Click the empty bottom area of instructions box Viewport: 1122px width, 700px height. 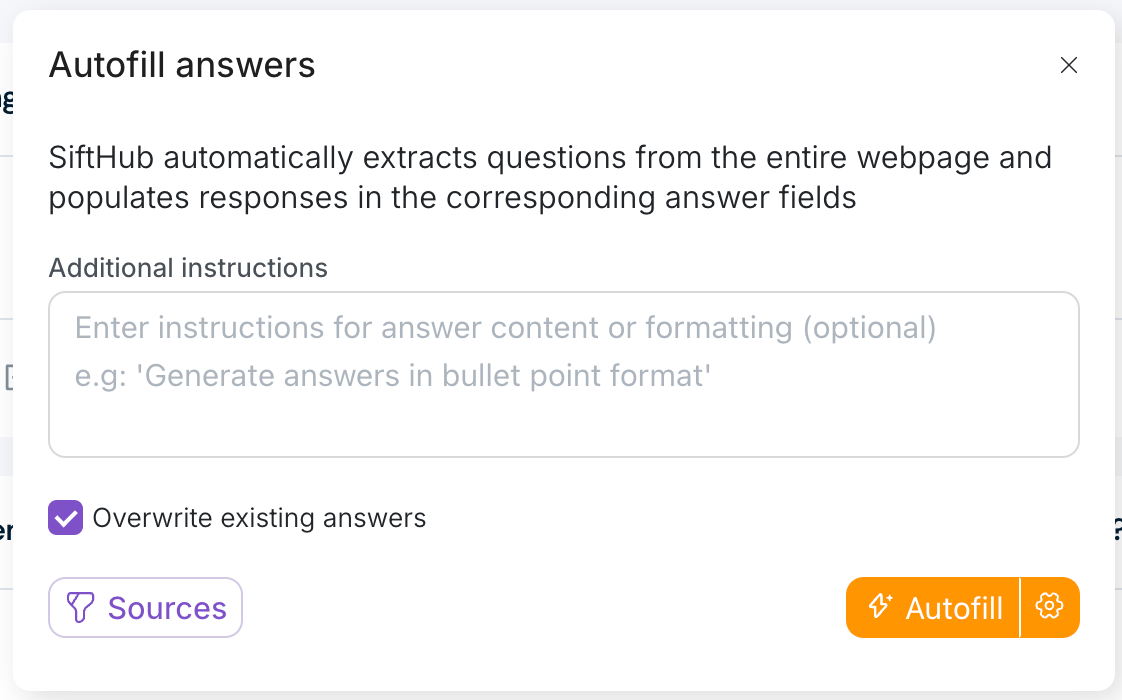[x=563, y=428]
